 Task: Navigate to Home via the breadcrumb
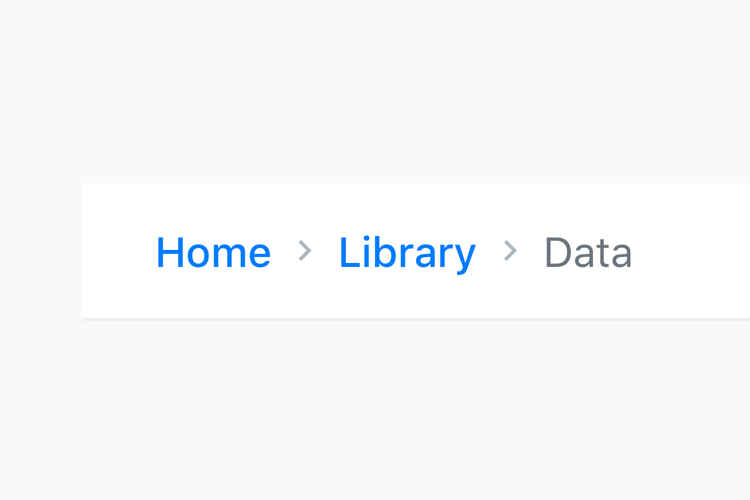tap(213, 253)
